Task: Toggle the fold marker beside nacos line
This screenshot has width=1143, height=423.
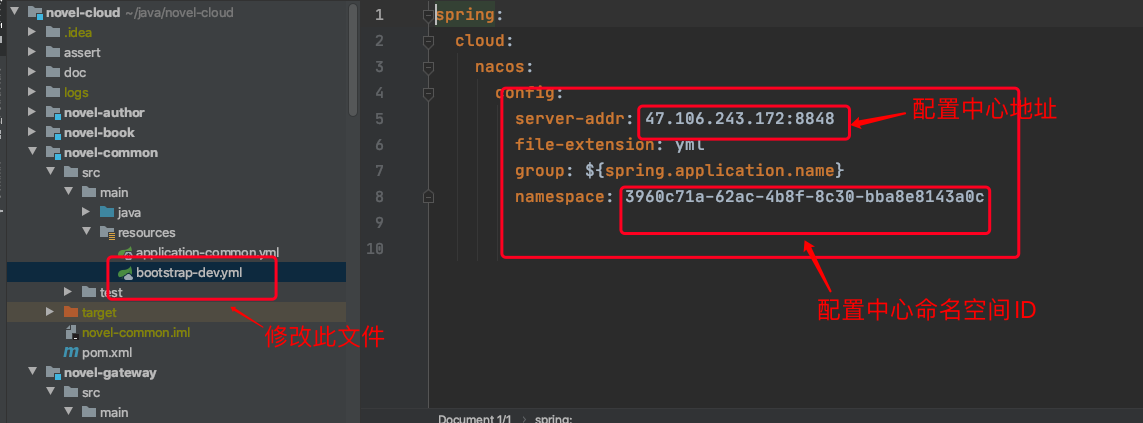Action: [x=429, y=67]
